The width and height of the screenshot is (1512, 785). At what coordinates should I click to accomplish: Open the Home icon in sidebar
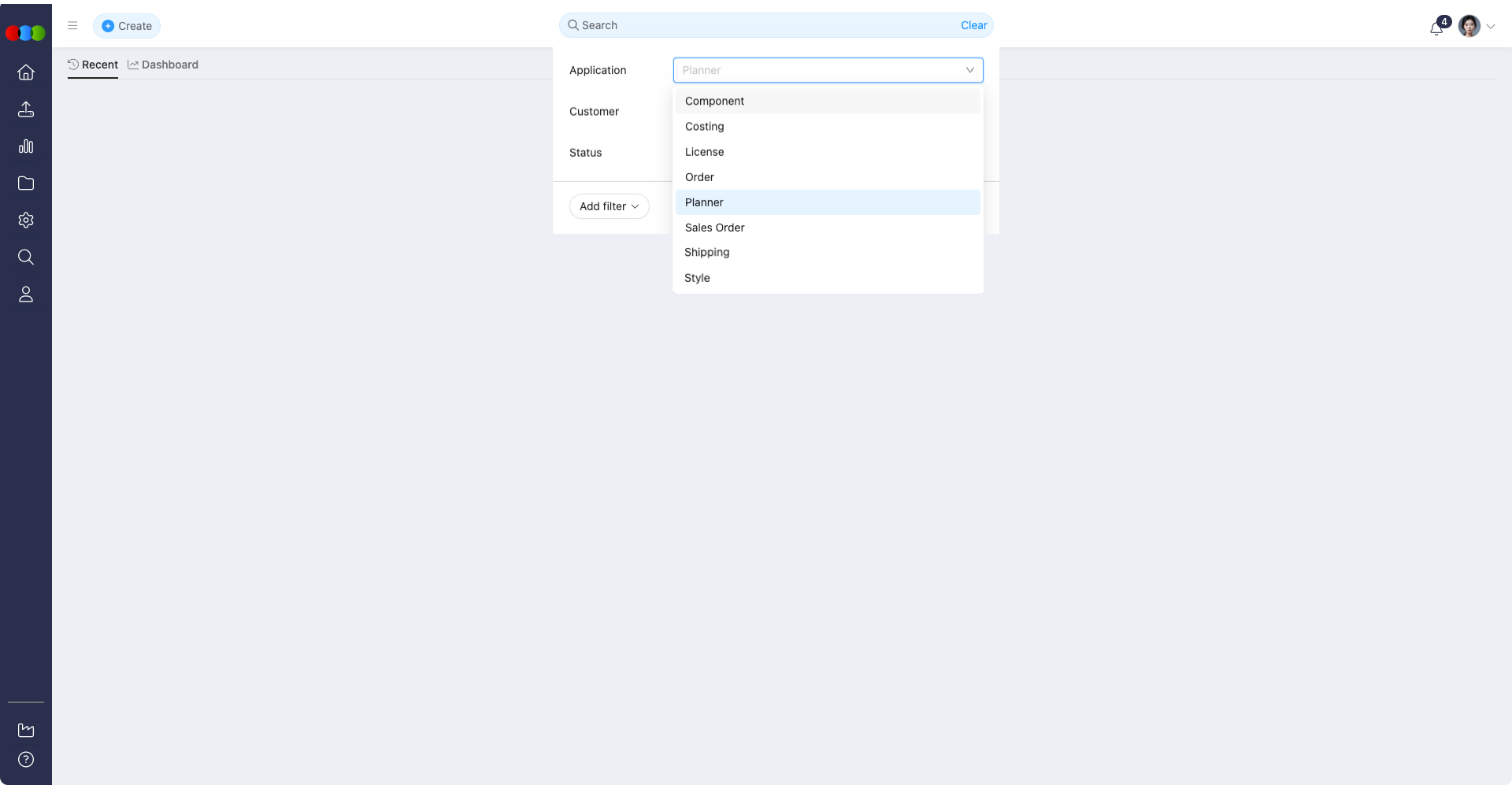(x=26, y=72)
